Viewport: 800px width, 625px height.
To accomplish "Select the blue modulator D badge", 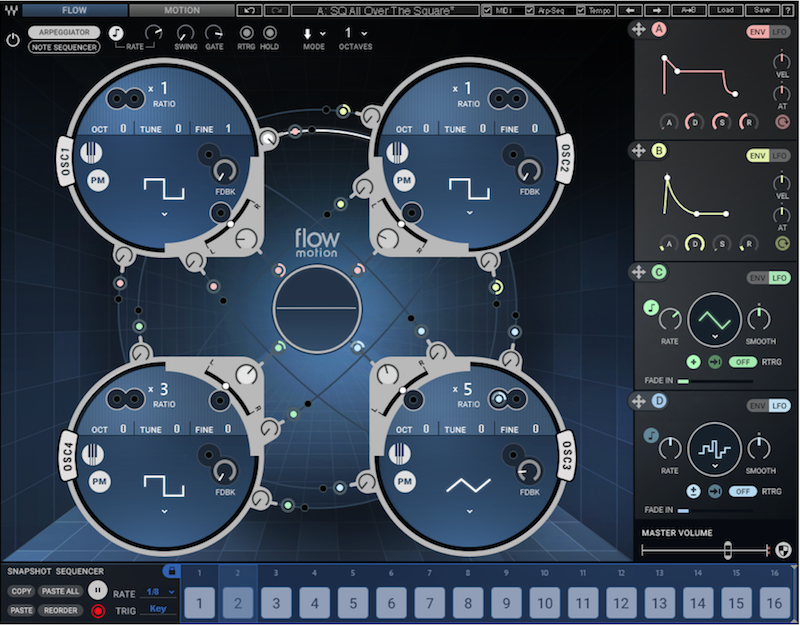I will [659, 401].
